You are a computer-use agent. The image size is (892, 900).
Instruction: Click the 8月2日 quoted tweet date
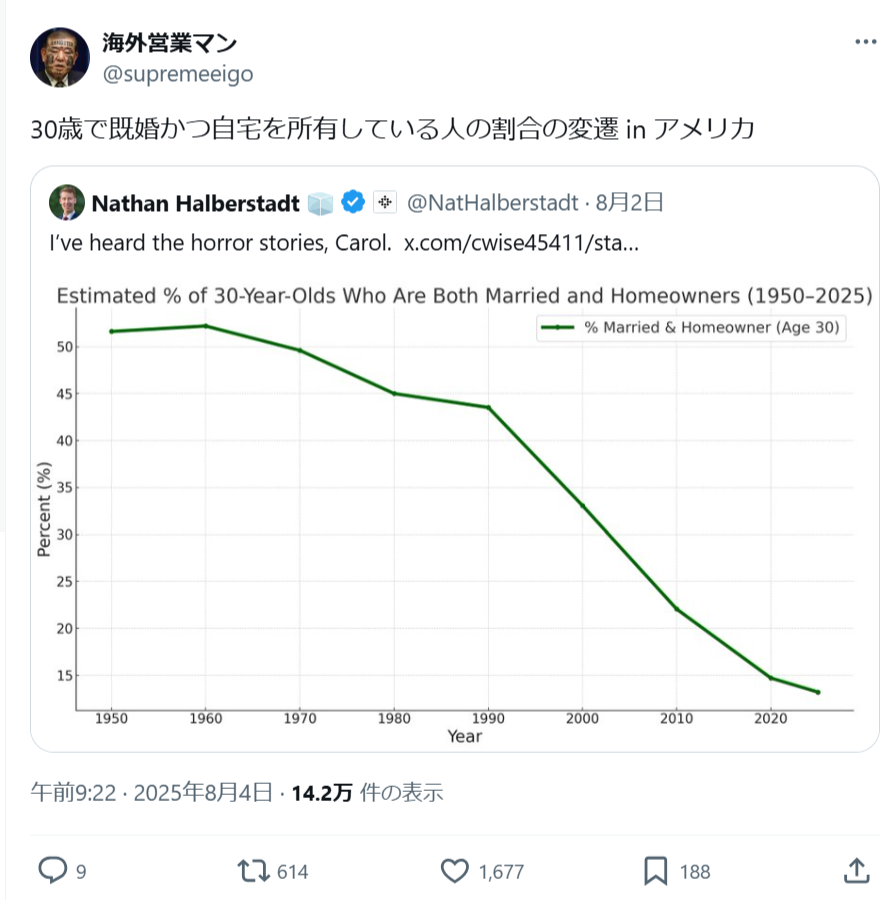629,203
